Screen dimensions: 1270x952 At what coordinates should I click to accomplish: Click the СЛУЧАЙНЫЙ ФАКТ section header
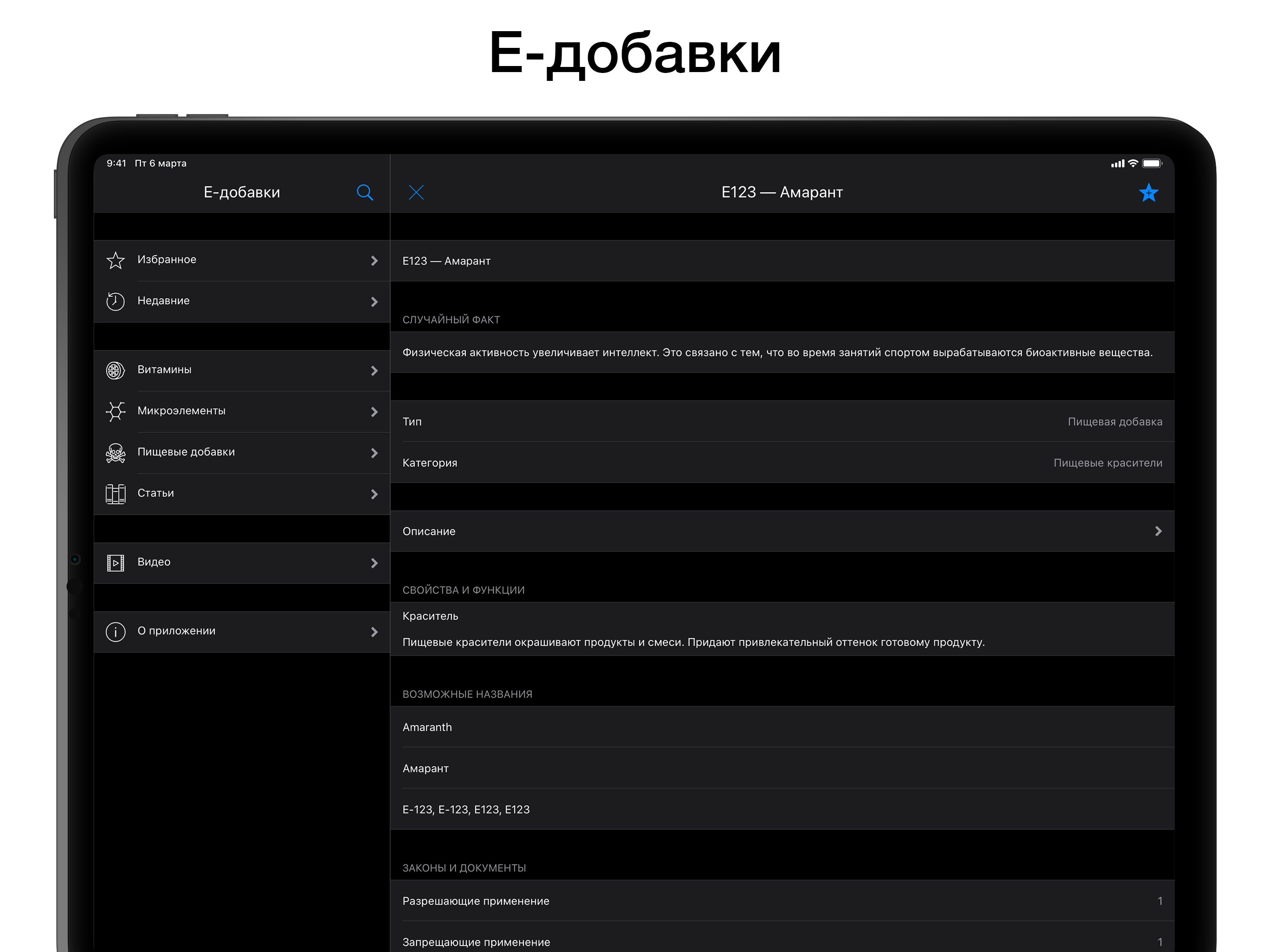451,320
